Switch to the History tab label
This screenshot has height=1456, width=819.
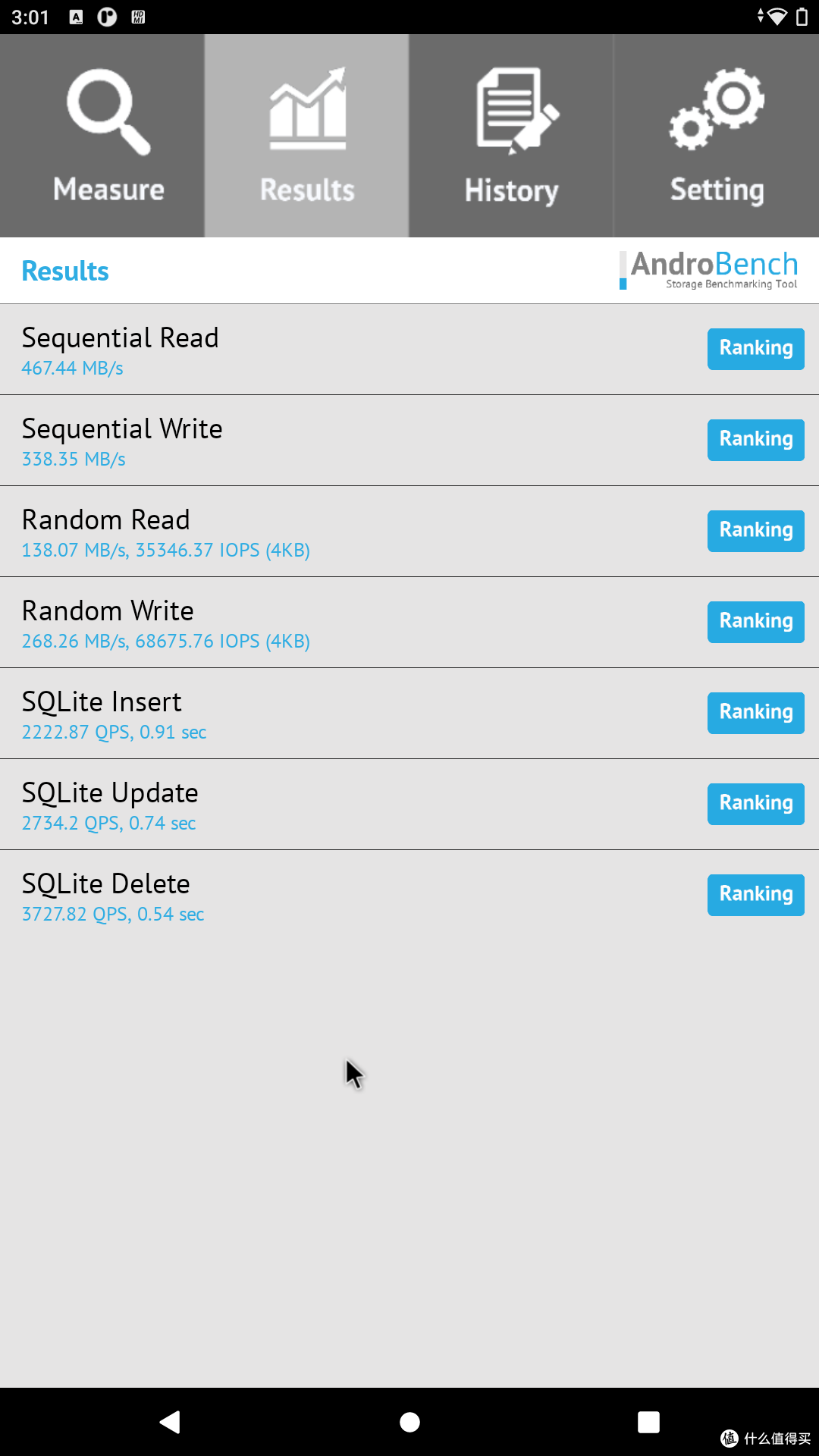pos(511,190)
